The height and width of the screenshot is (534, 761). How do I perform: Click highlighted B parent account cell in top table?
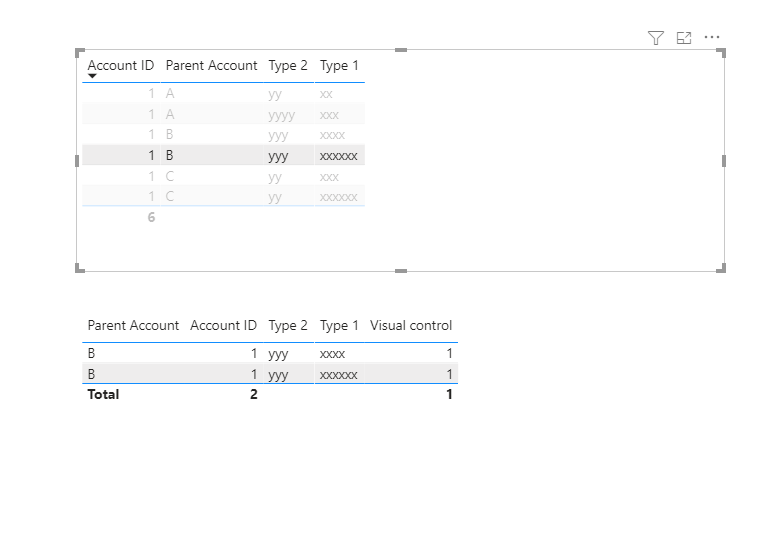click(169, 155)
